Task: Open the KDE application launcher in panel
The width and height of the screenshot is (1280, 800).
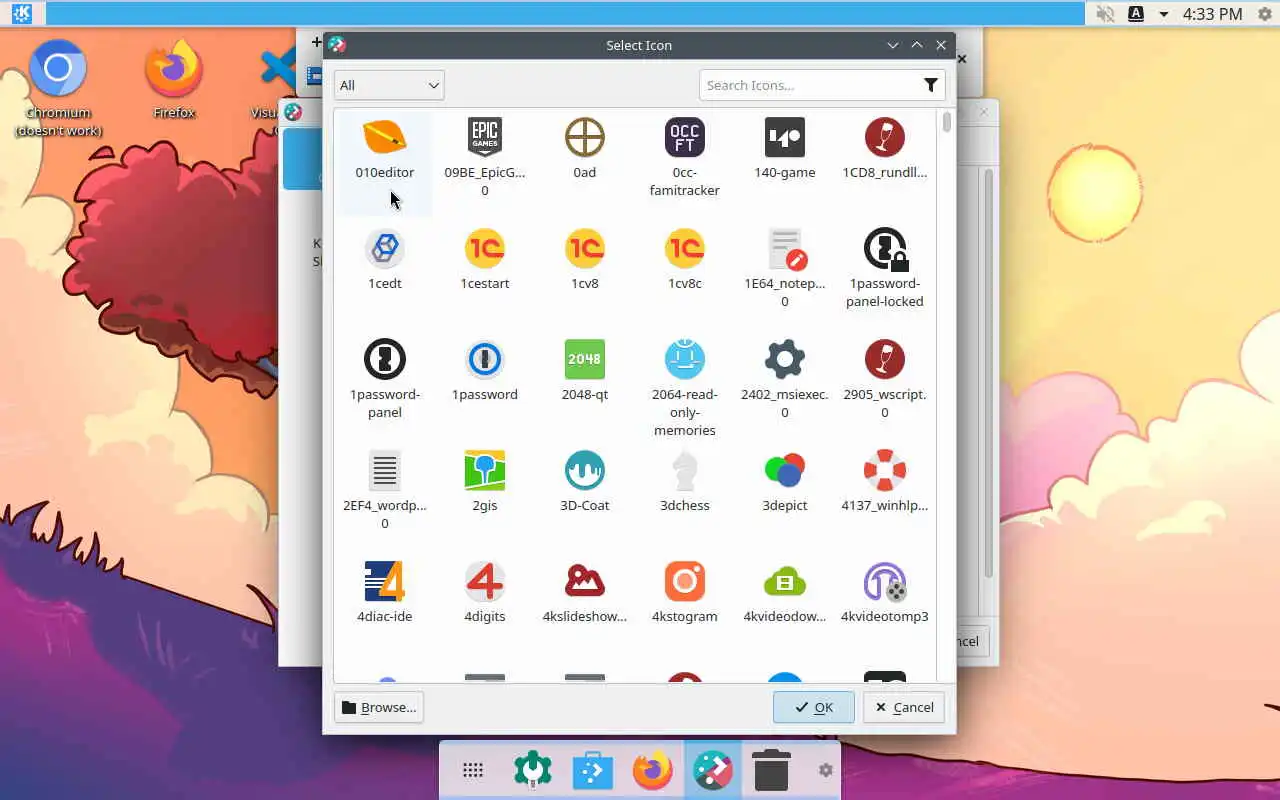Action: point(21,14)
